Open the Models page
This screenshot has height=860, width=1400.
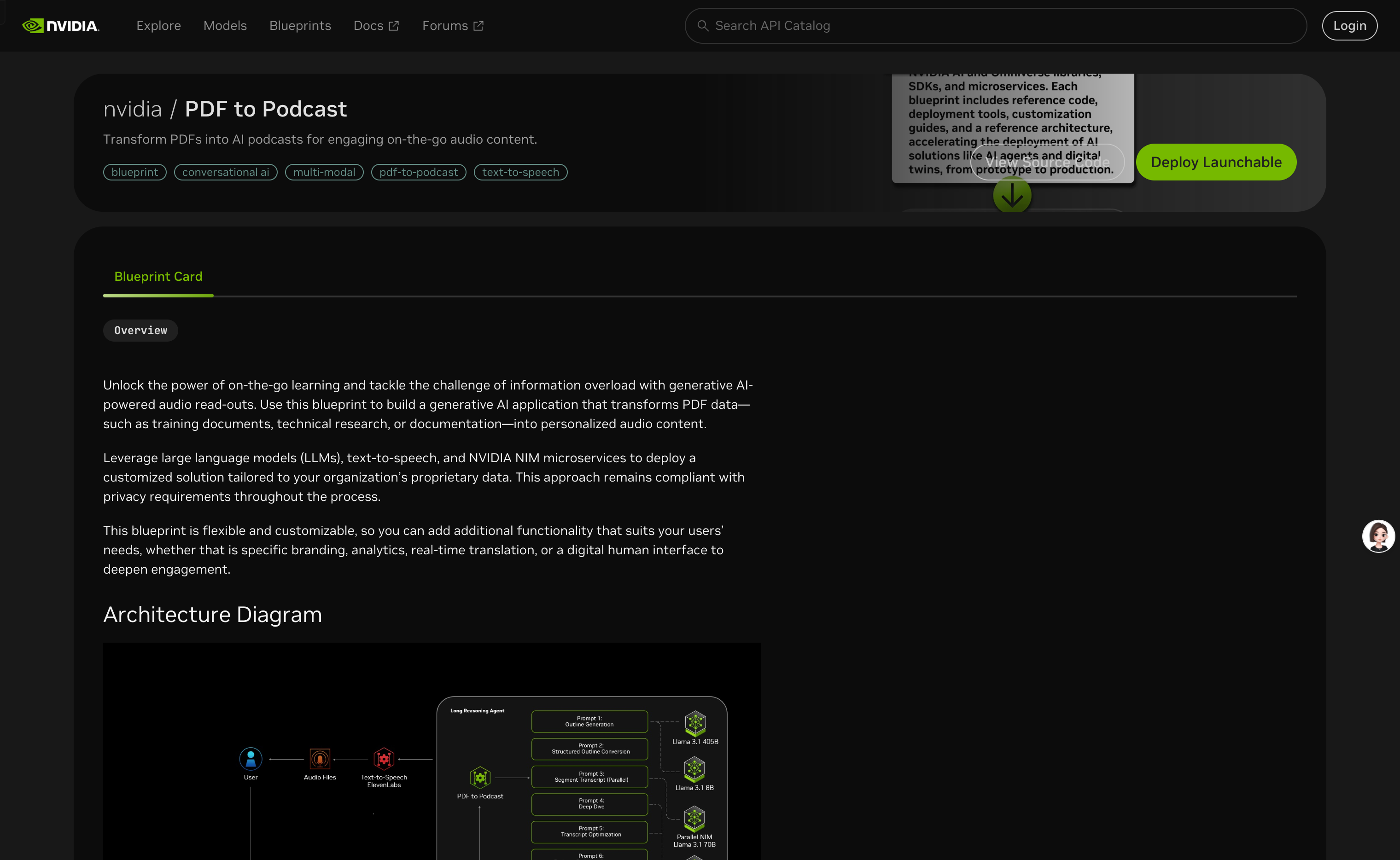pyautogui.click(x=225, y=26)
